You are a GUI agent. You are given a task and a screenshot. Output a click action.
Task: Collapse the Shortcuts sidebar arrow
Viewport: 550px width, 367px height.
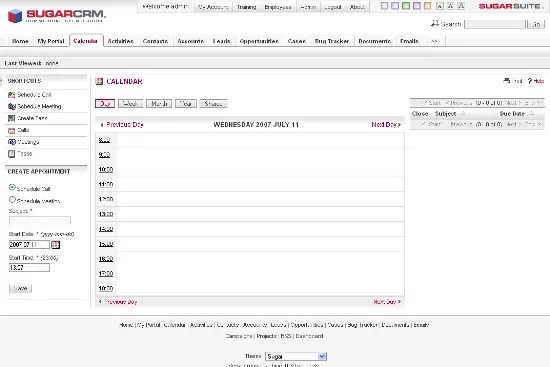1,81
